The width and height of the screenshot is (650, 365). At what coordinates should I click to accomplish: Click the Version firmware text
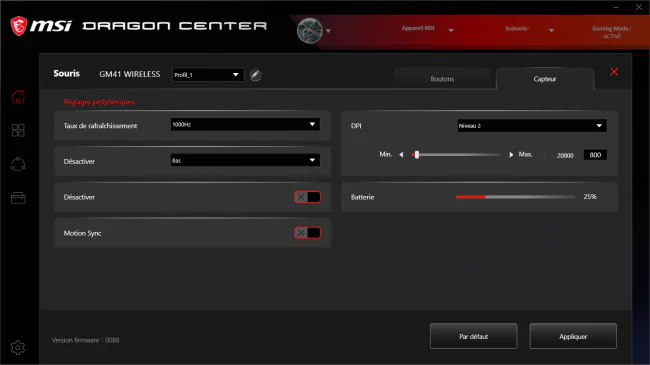point(85,340)
